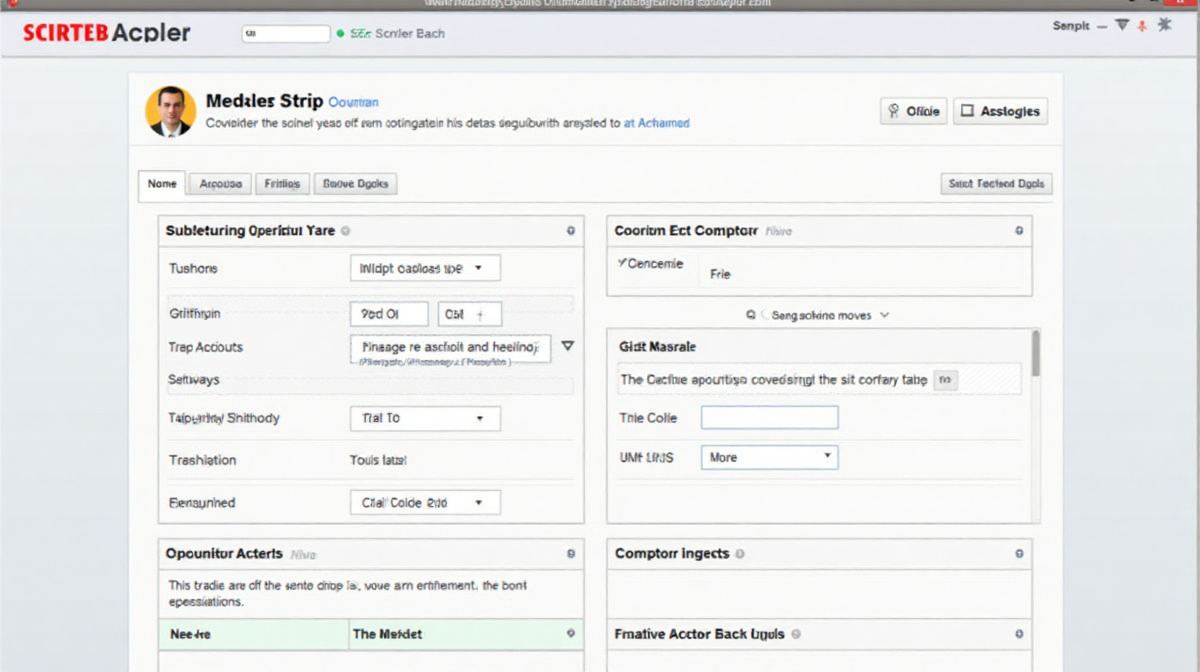
Task: Open the Taipeuriry Shithody dropdown
Action: point(425,418)
